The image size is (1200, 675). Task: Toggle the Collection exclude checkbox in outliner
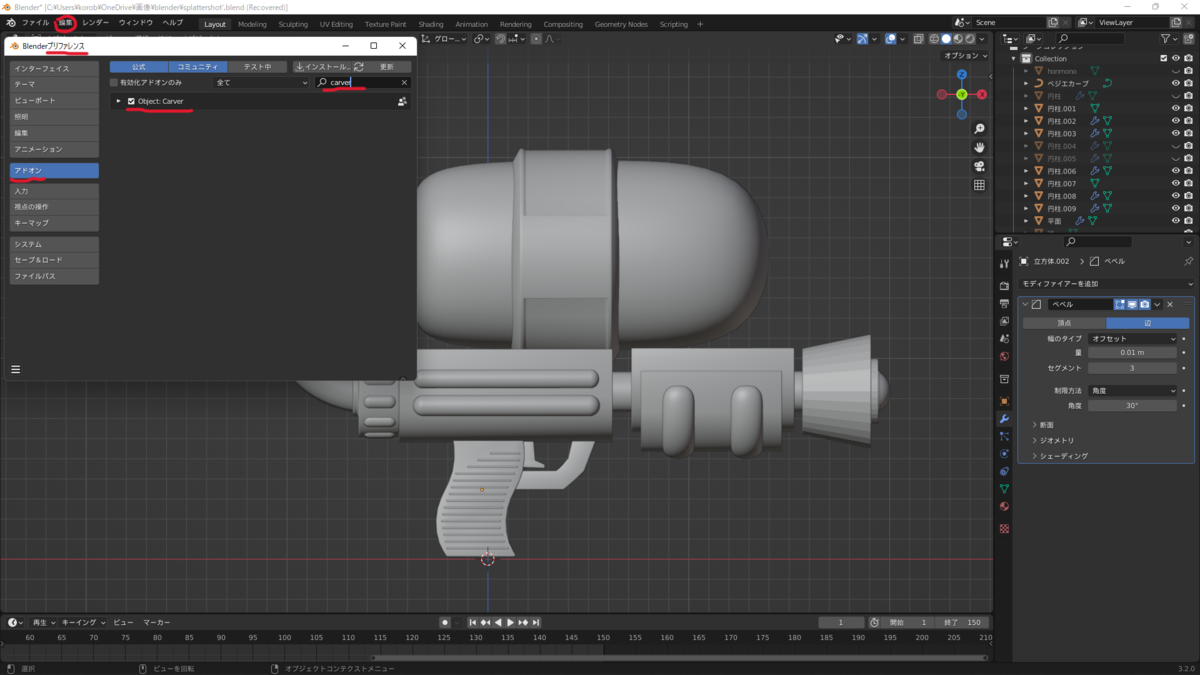1162,59
